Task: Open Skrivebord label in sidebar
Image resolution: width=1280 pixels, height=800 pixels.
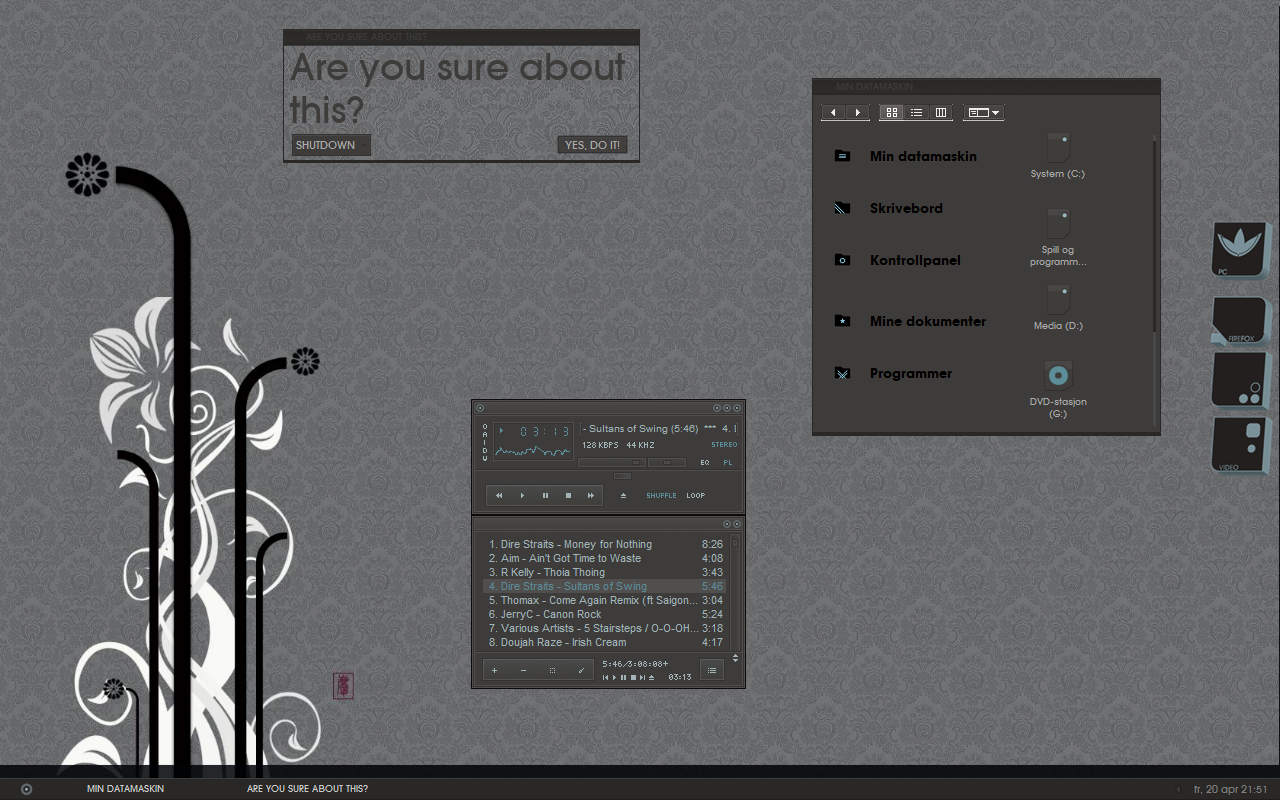Action: point(906,208)
